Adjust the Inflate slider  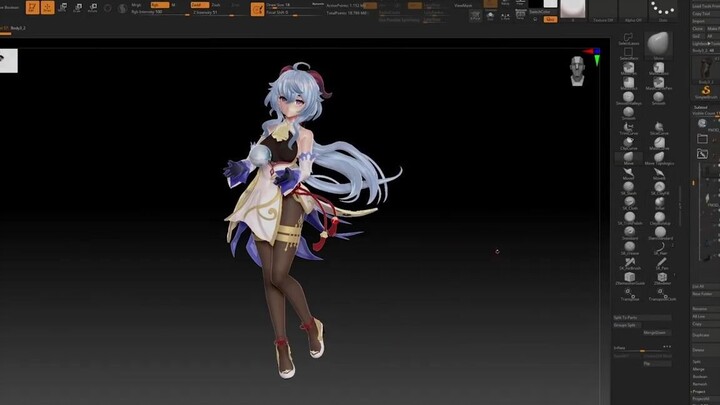pyautogui.click(x=642, y=349)
